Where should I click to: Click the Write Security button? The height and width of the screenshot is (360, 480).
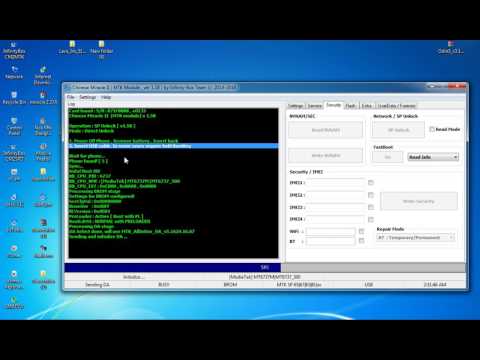419,201
